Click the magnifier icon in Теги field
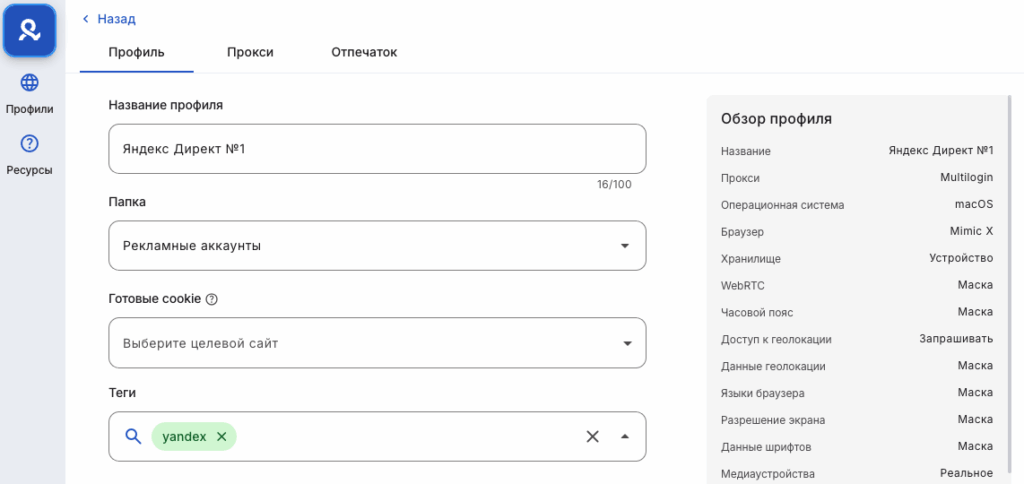The image size is (1024, 484). click(x=133, y=436)
